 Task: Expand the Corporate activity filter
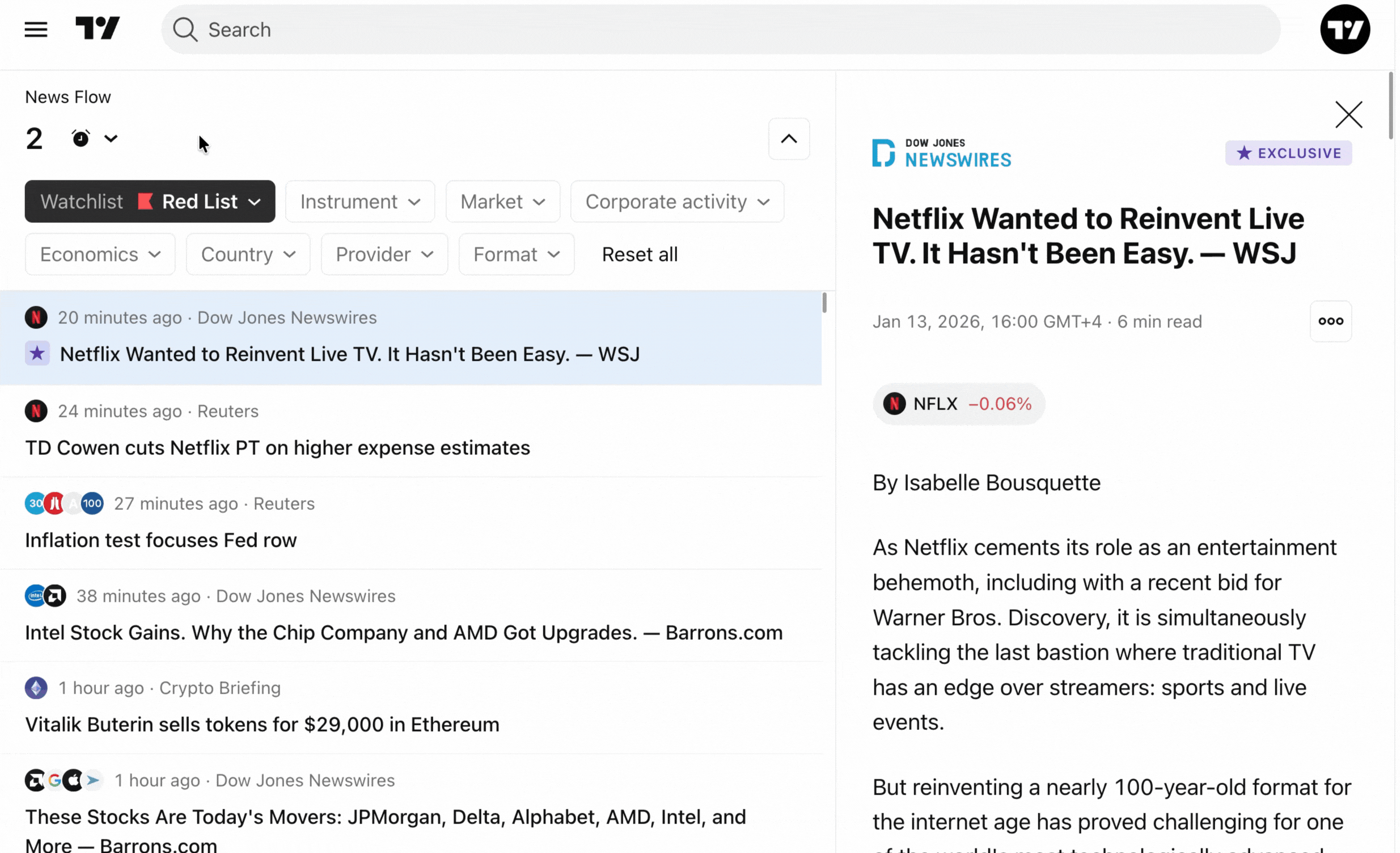(x=676, y=202)
